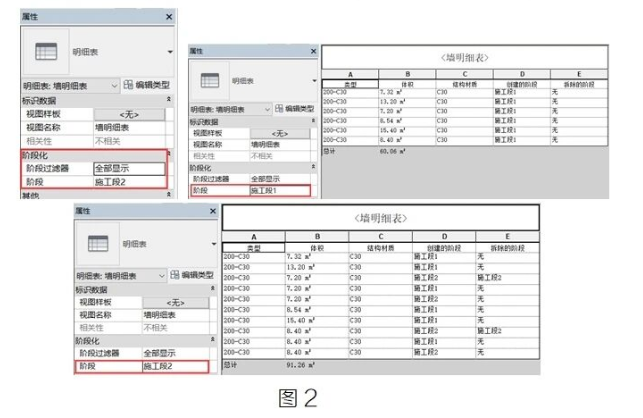The height and width of the screenshot is (418, 643).
Task: Click the 视图样板 <无> button in the largest panel
Action: pyautogui.click(x=129, y=114)
